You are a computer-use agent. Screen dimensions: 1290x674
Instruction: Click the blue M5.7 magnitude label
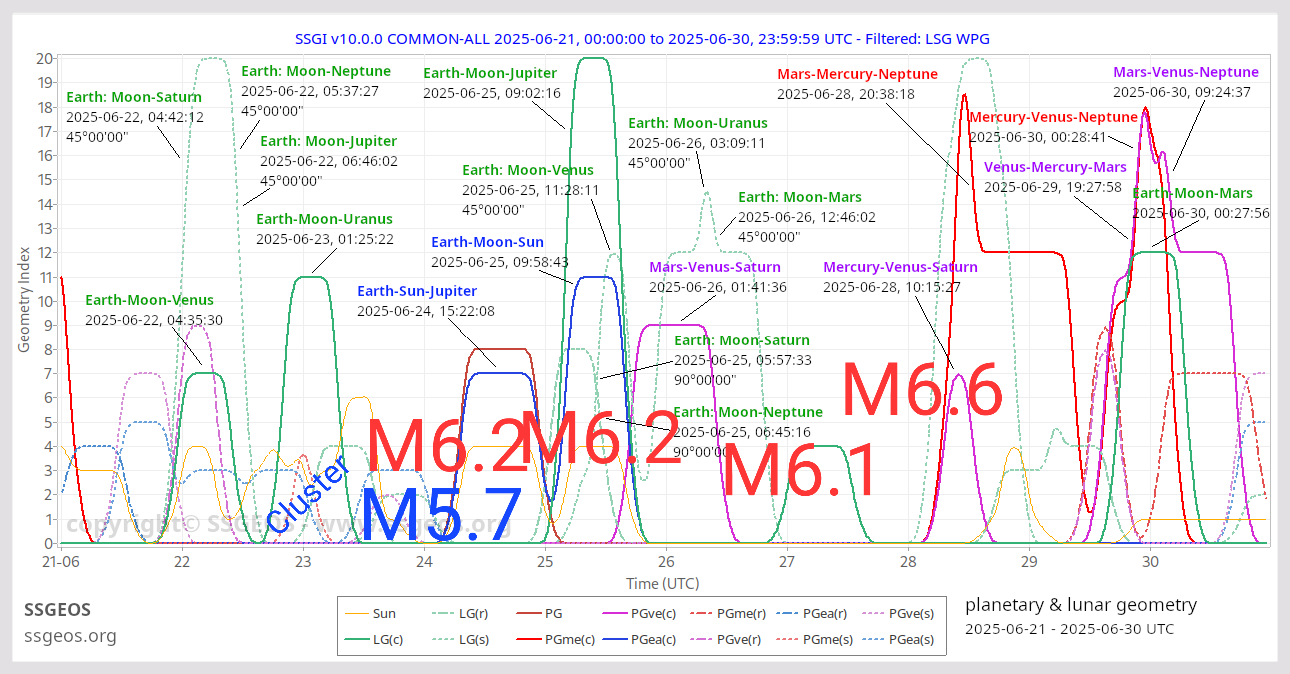tap(441, 516)
